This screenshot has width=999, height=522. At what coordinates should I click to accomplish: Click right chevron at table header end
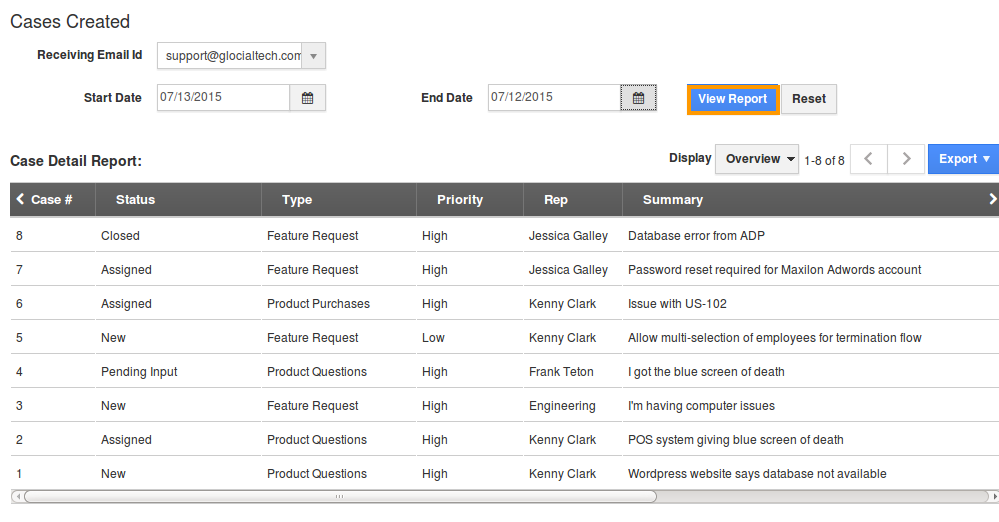click(993, 199)
